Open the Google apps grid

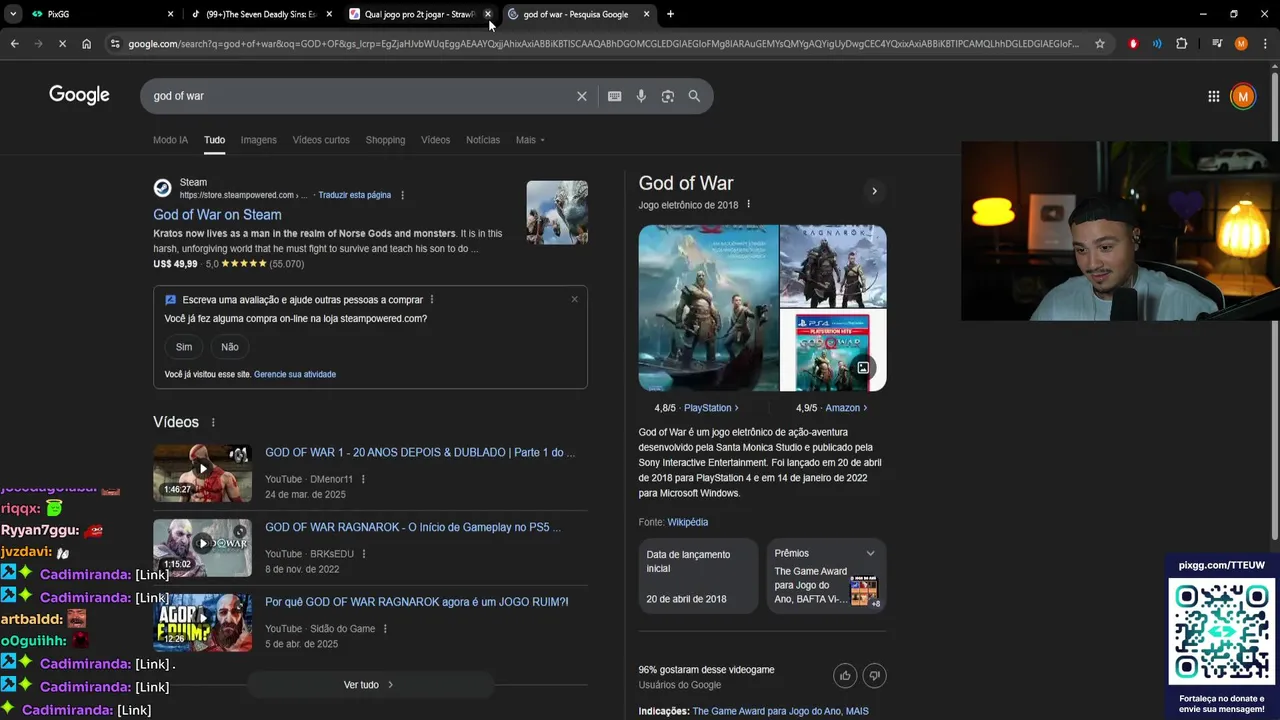point(1213,96)
